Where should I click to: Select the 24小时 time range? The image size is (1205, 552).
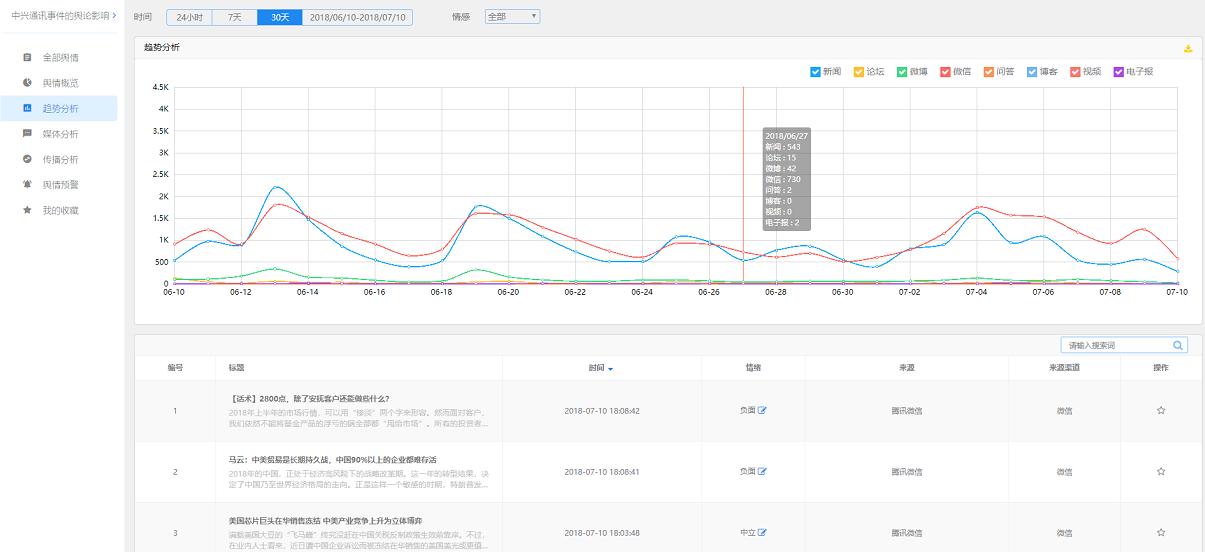click(x=188, y=18)
